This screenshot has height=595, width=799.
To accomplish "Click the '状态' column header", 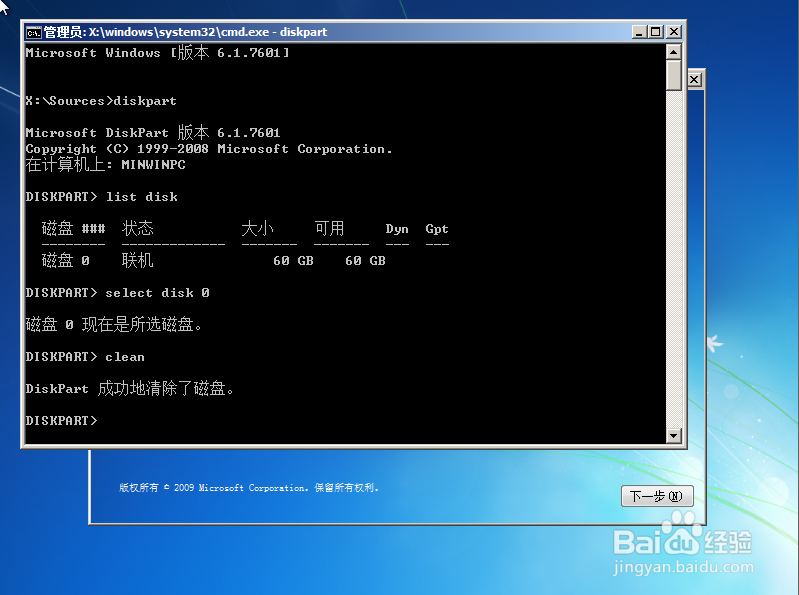I will tap(138, 229).
